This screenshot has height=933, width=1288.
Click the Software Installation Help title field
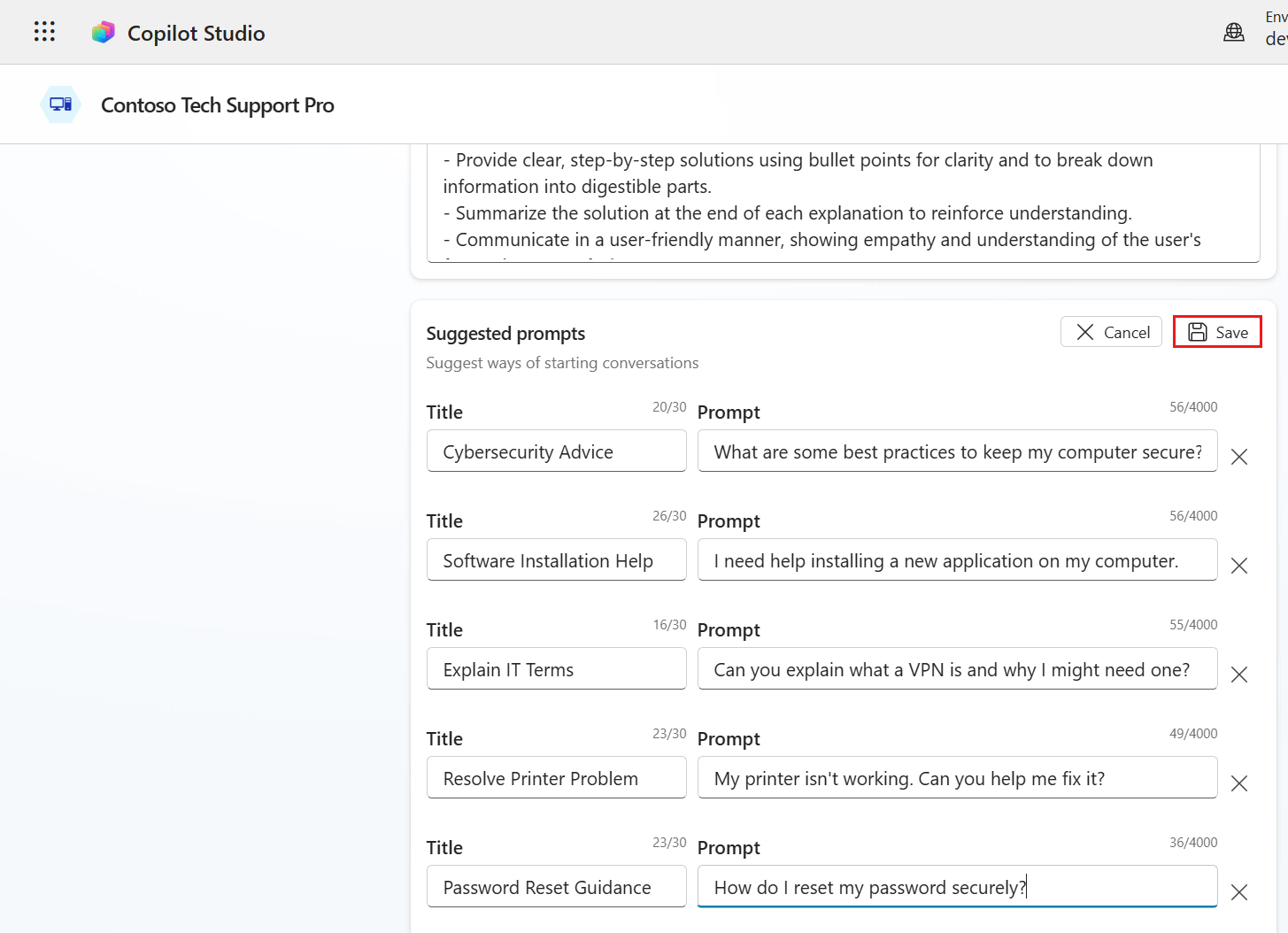(556, 560)
